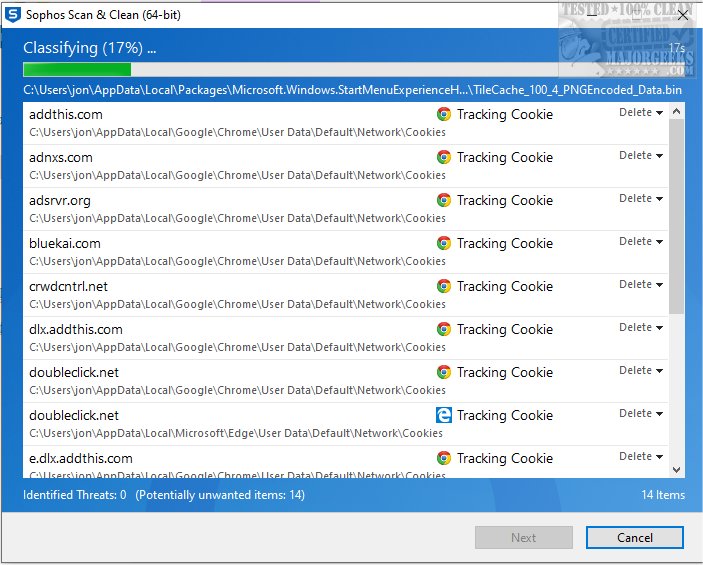
Task: Select the adsrvr.org entry name
Action: [x=60, y=201]
